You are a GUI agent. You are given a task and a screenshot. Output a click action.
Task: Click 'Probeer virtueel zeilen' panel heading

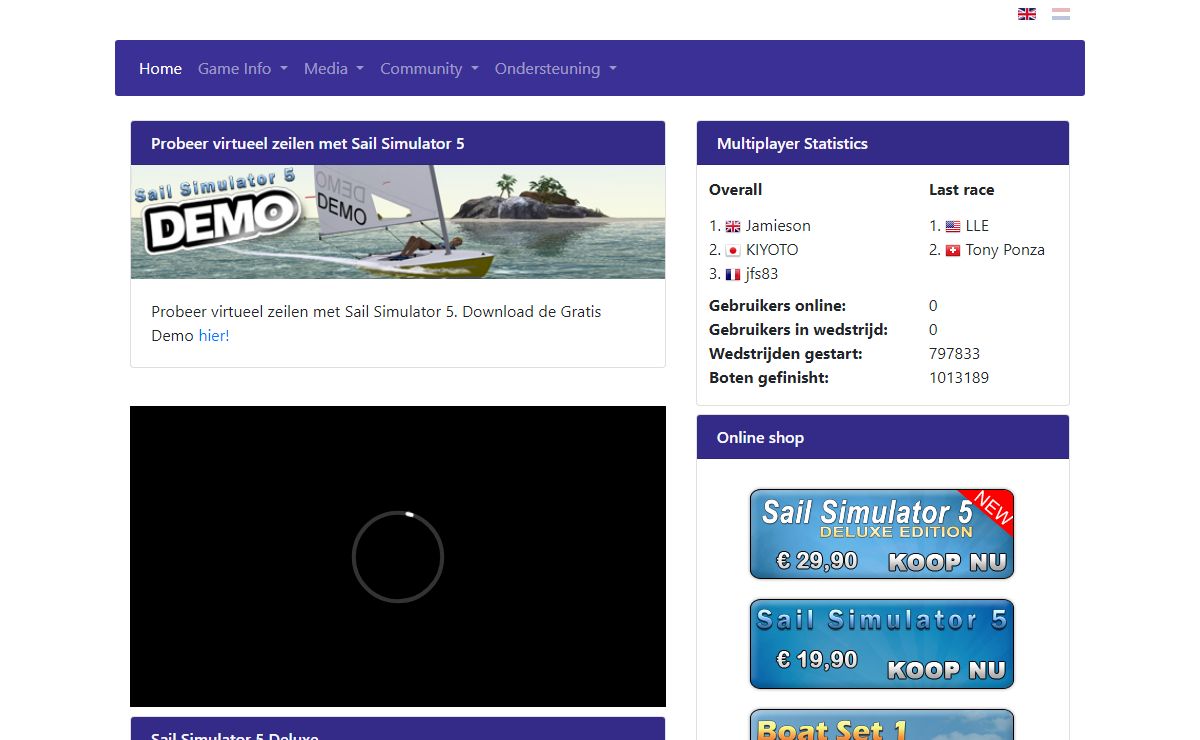click(x=398, y=143)
